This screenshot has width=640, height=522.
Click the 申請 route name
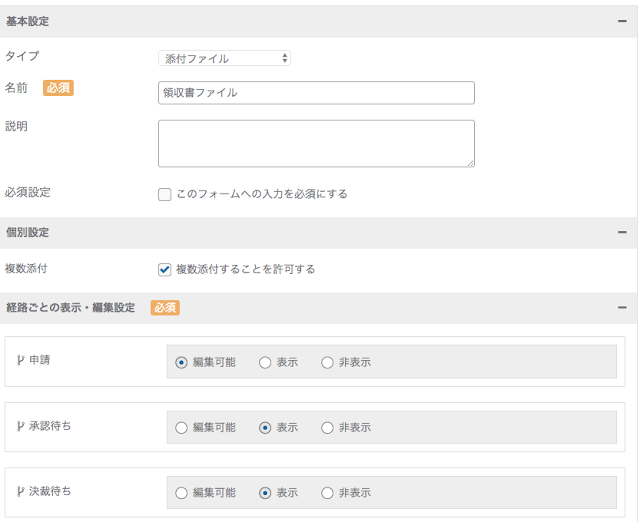(40, 360)
